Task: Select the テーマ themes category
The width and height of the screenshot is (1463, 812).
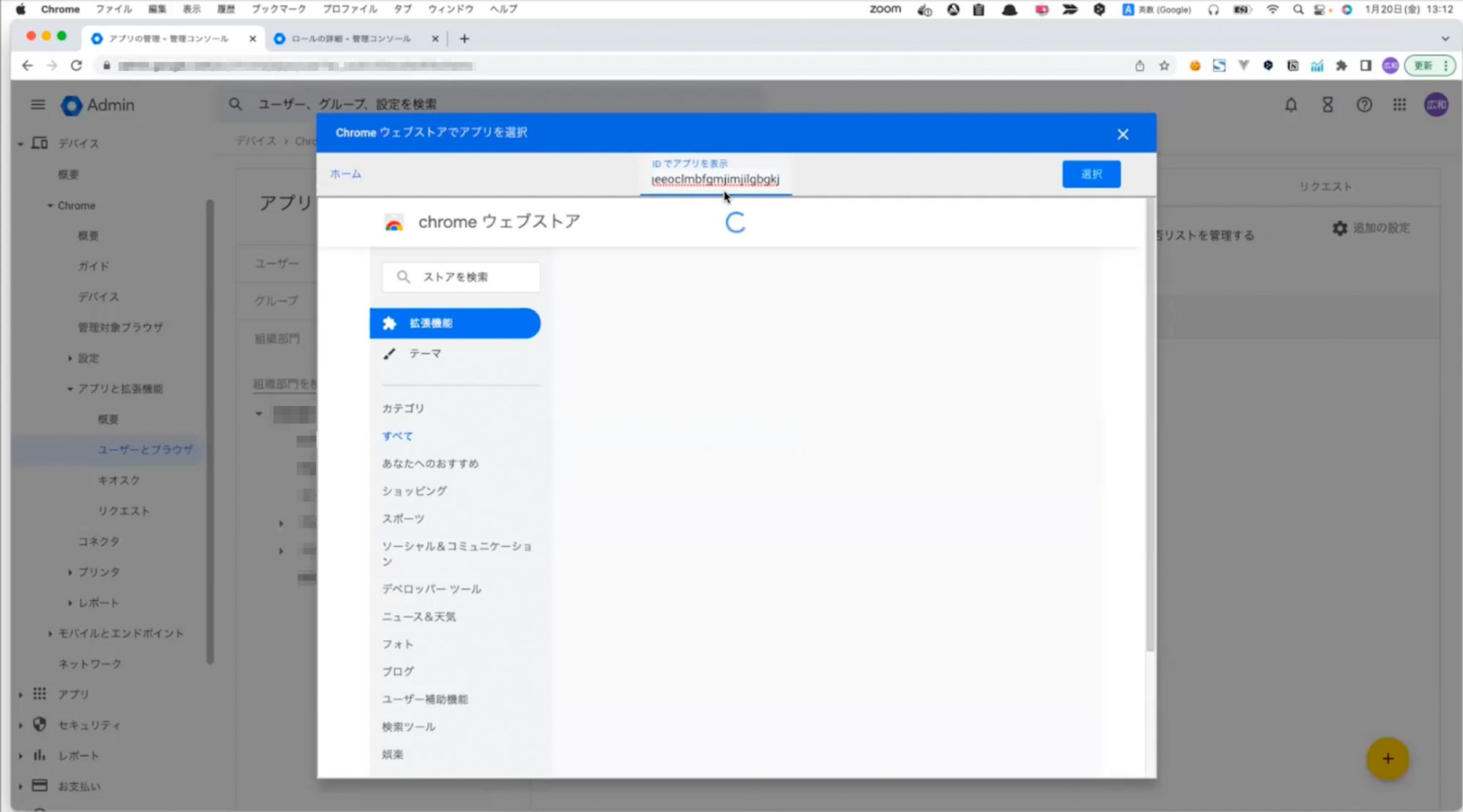Action: pyautogui.click(x=425, y=354)
